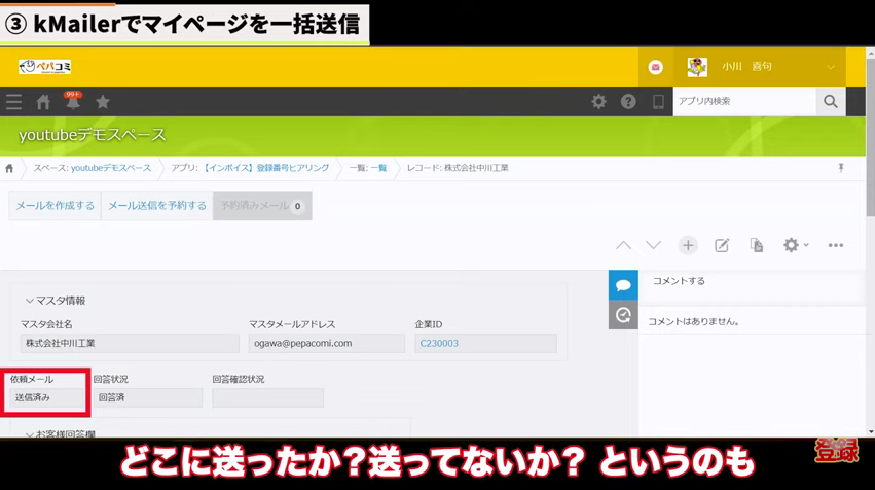The image size is (875, 490).
Task: Click the youtubeデモスペース space title
Action: pyautogui.click(x=93, y=135)
